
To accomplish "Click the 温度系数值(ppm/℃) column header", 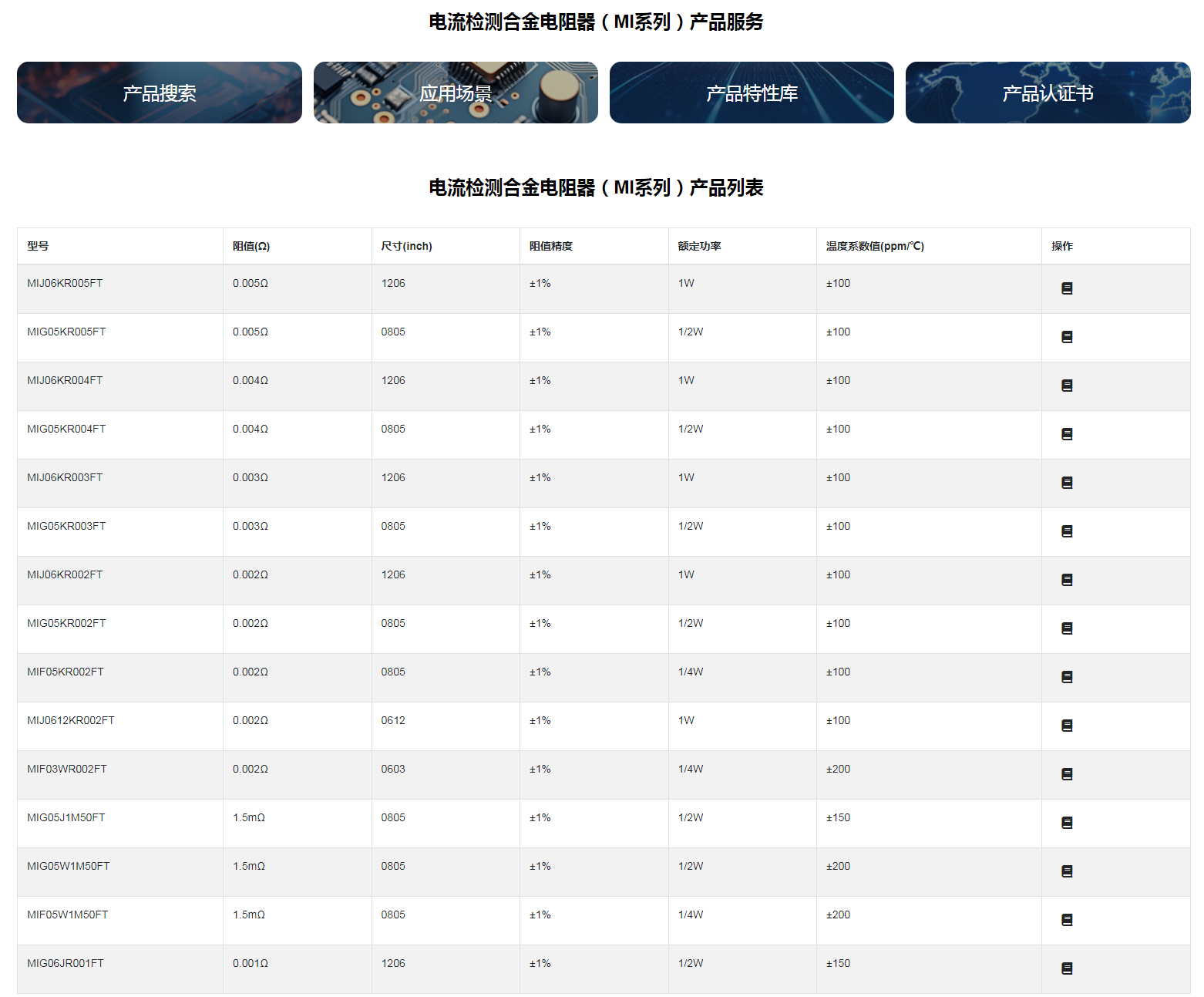I will [875, 246].
